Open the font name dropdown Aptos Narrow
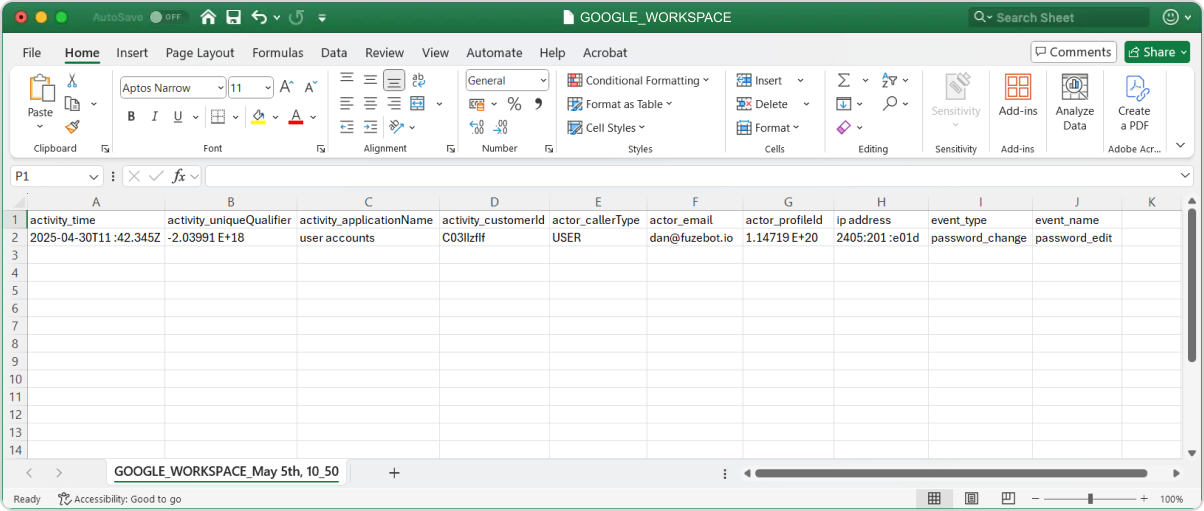The image size is (1204, 511). click(x=220, y=88)
